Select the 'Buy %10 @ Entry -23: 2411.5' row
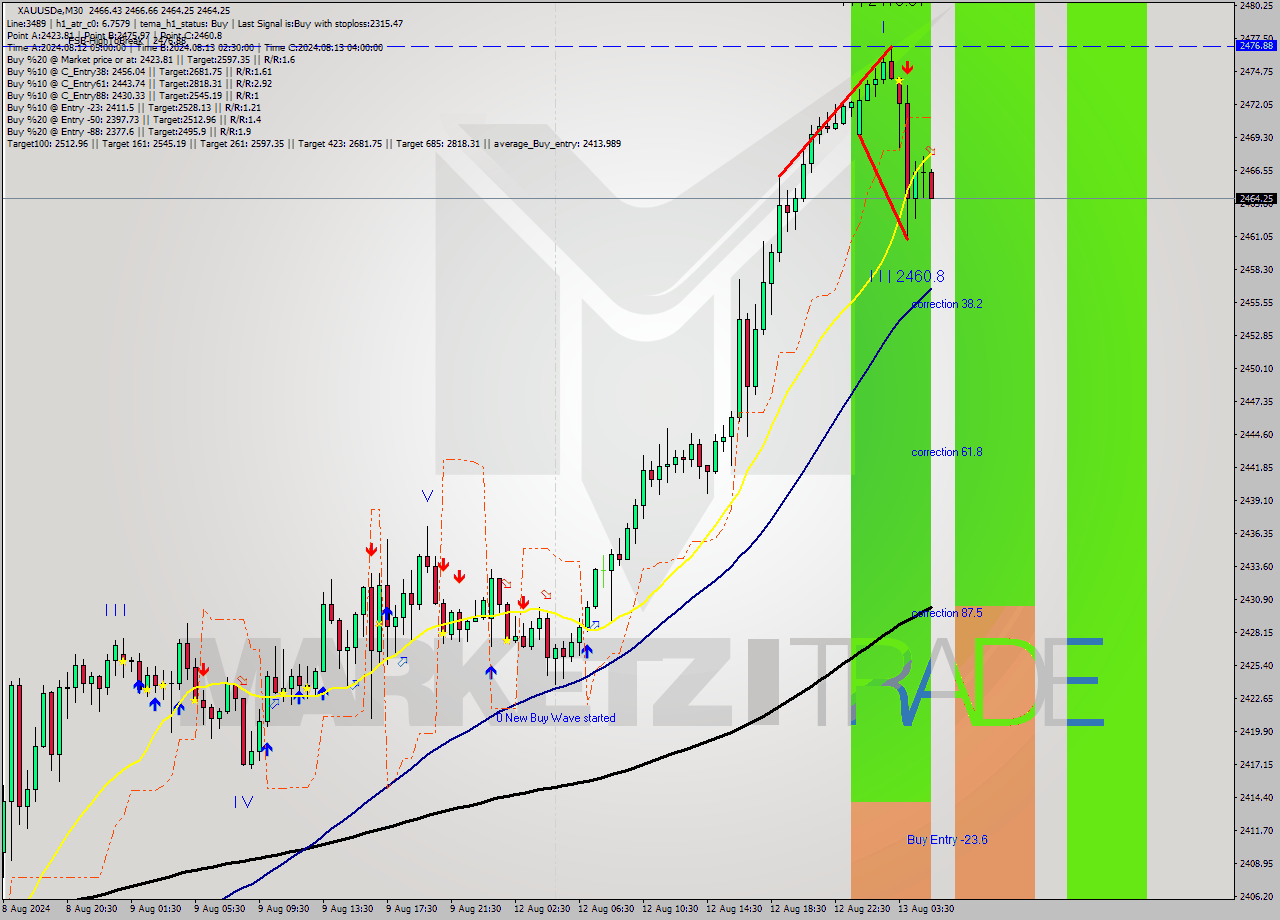The width and height of the screenshot is (1280, 920). 133,108
